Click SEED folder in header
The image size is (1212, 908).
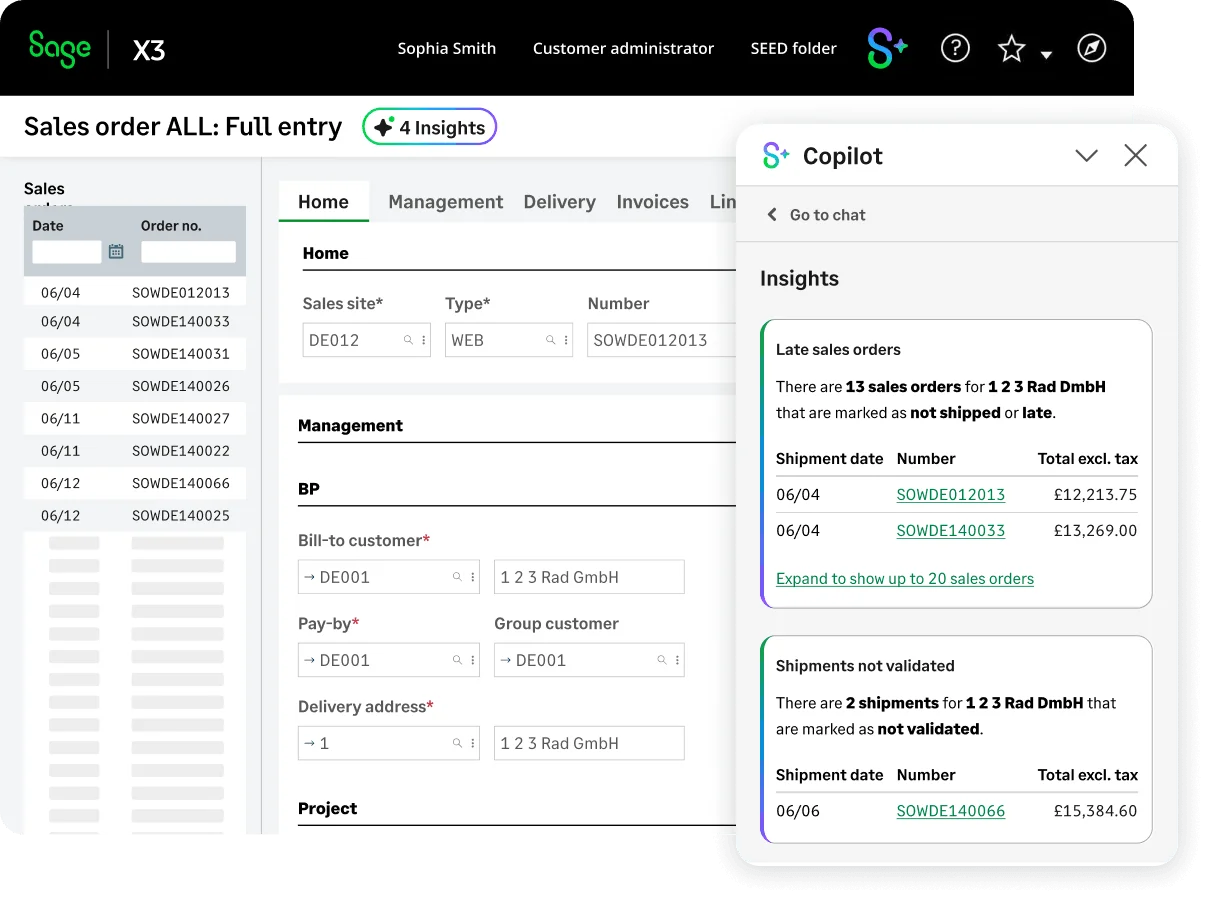pyautogui.click(x=793, y=48)
